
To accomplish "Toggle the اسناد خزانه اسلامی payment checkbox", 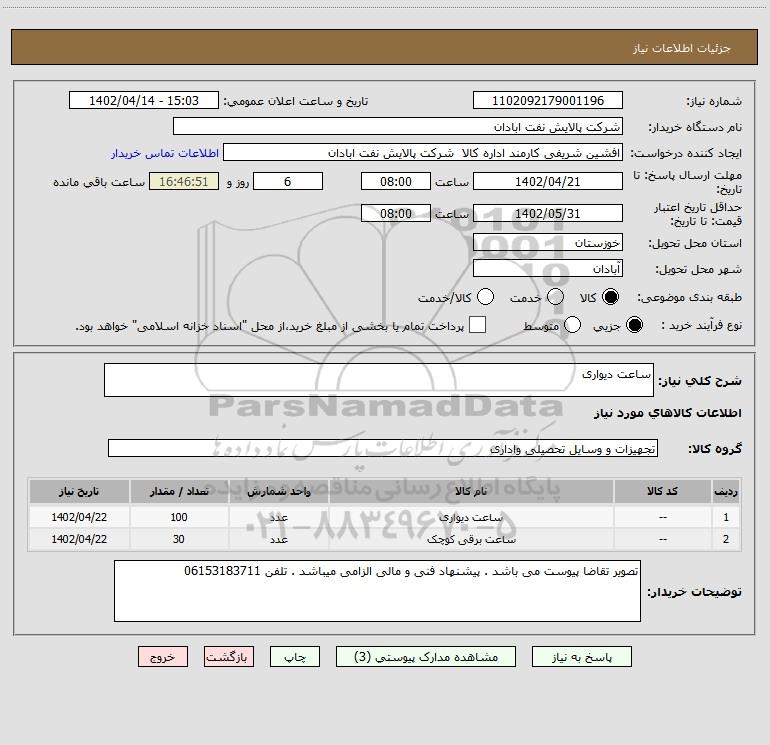I will 477,325.
